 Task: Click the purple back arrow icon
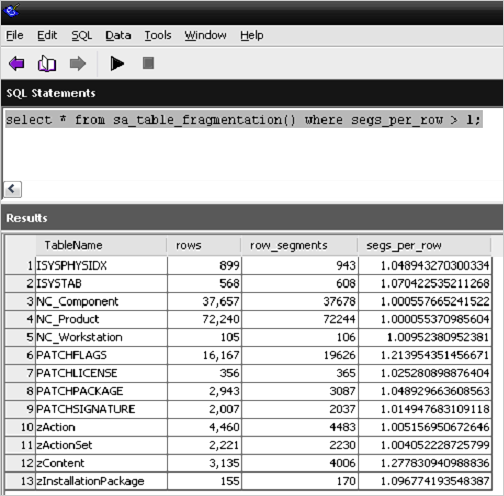tap(16, 63)
